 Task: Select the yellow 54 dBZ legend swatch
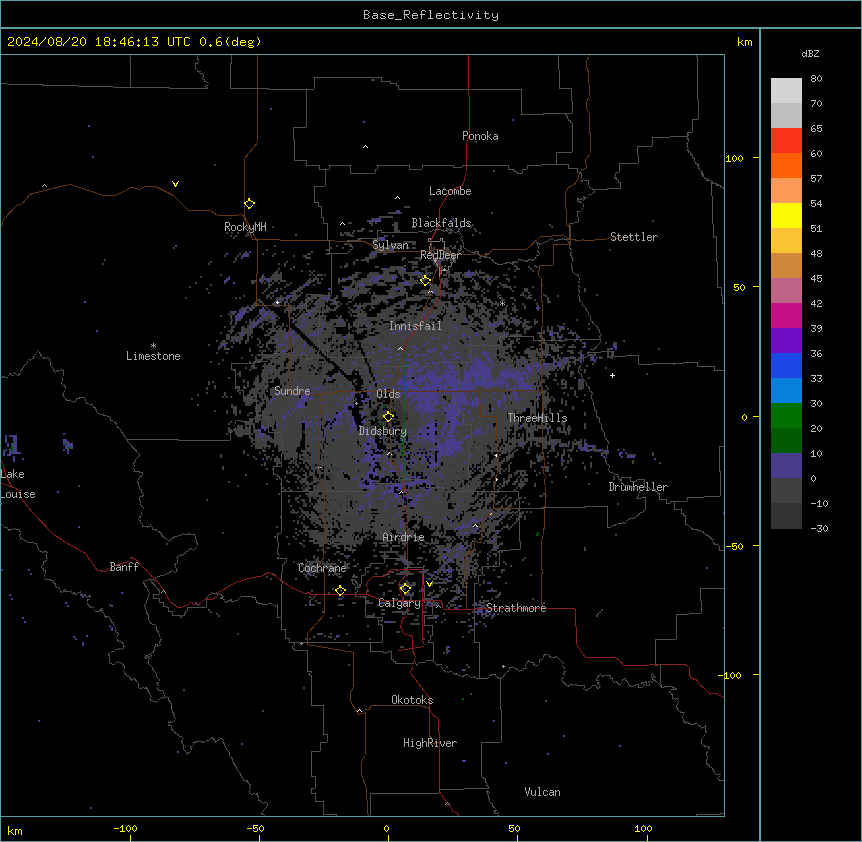786,215
